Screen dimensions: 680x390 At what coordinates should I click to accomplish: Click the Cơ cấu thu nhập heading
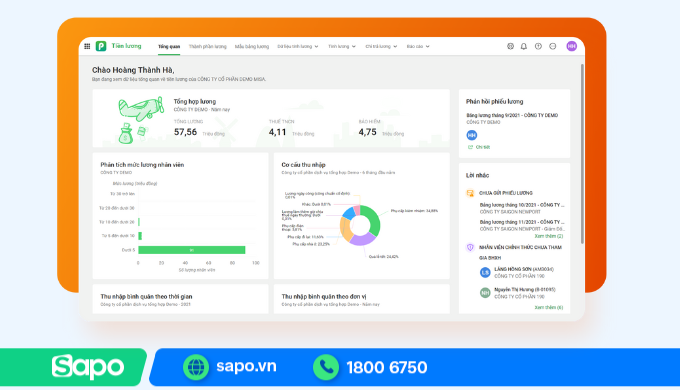click(x=303, y=165)
